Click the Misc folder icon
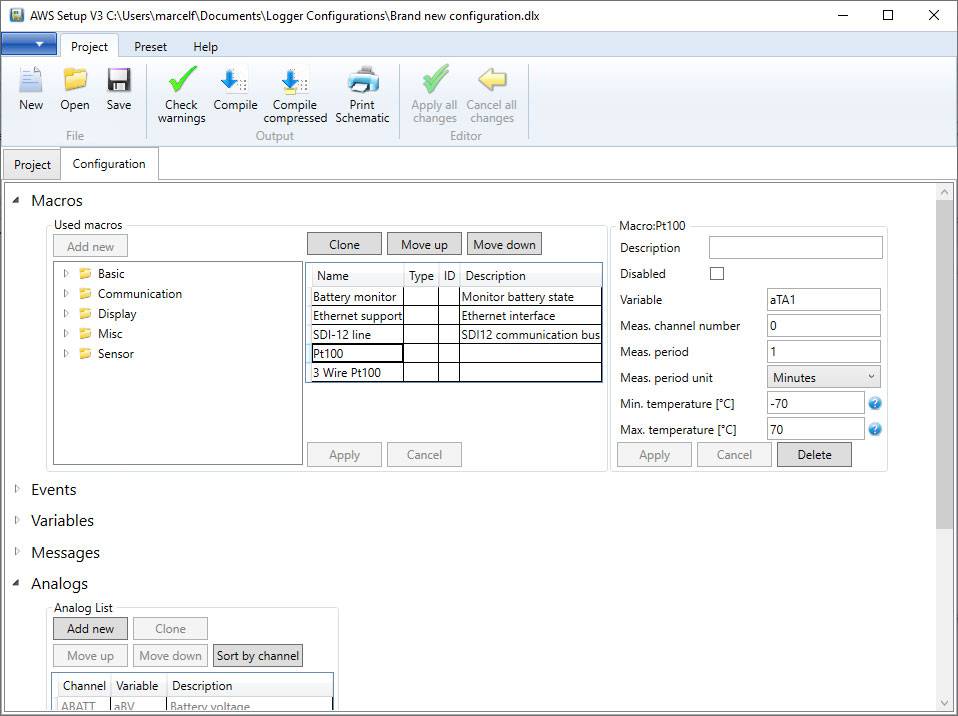The image size is (958, 716). pyautogui.click(x=86, y=334)
